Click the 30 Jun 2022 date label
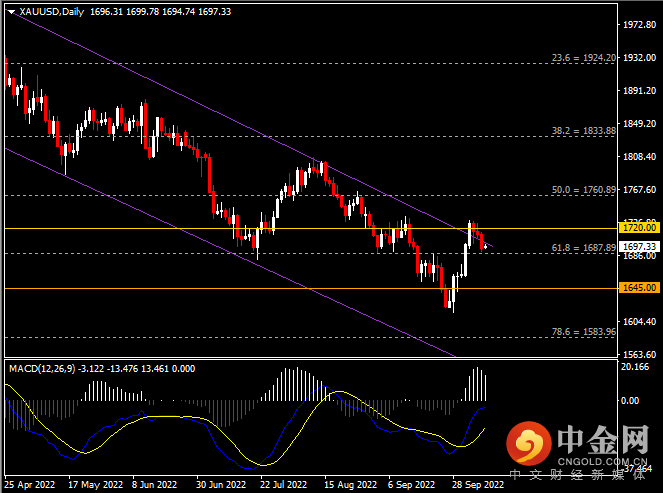Image resolution: width=663 pixels, height=493 pixels. pyautogui.click(x=221, y=485)
